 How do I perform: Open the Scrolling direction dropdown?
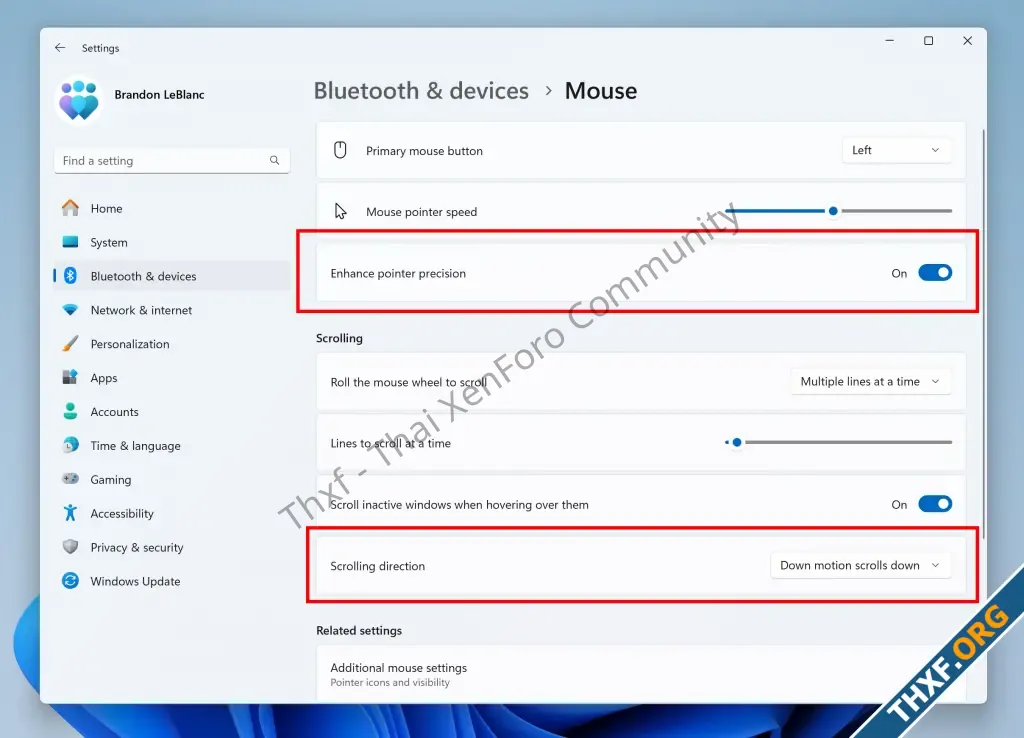coord(860,566)
